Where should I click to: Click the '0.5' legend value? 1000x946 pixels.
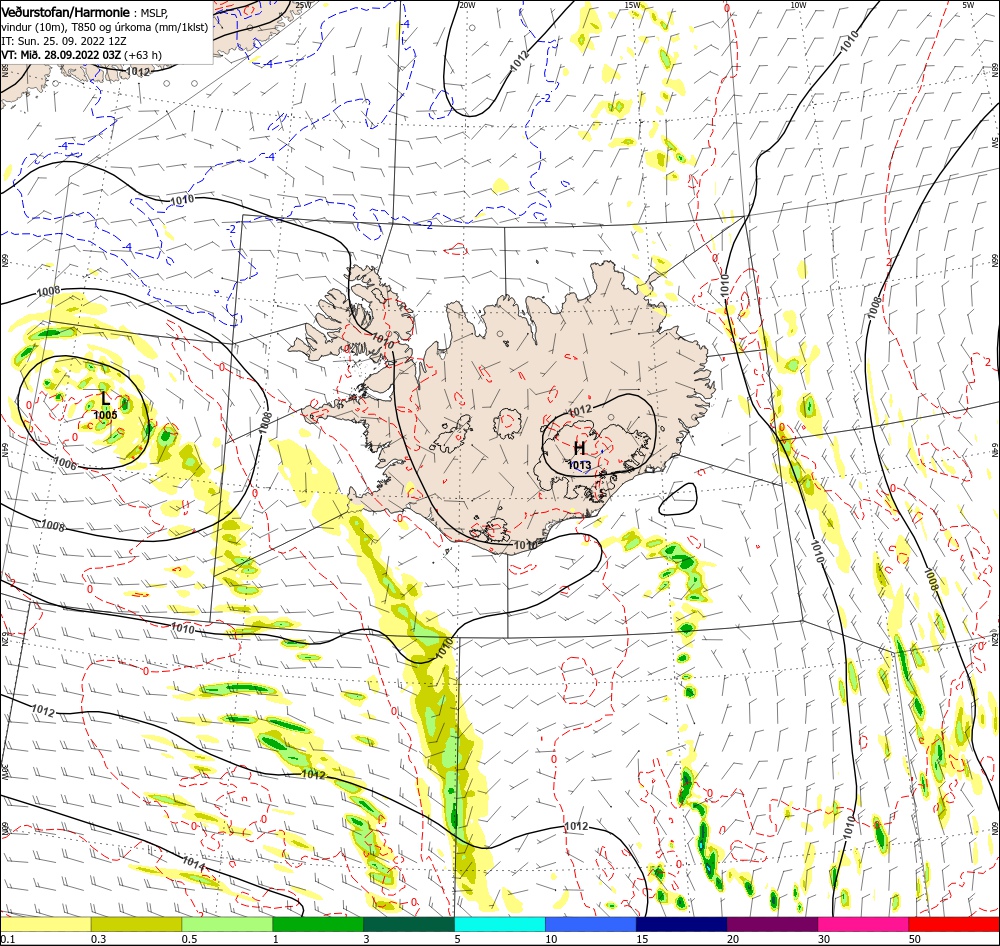click(x=189, y=939)
